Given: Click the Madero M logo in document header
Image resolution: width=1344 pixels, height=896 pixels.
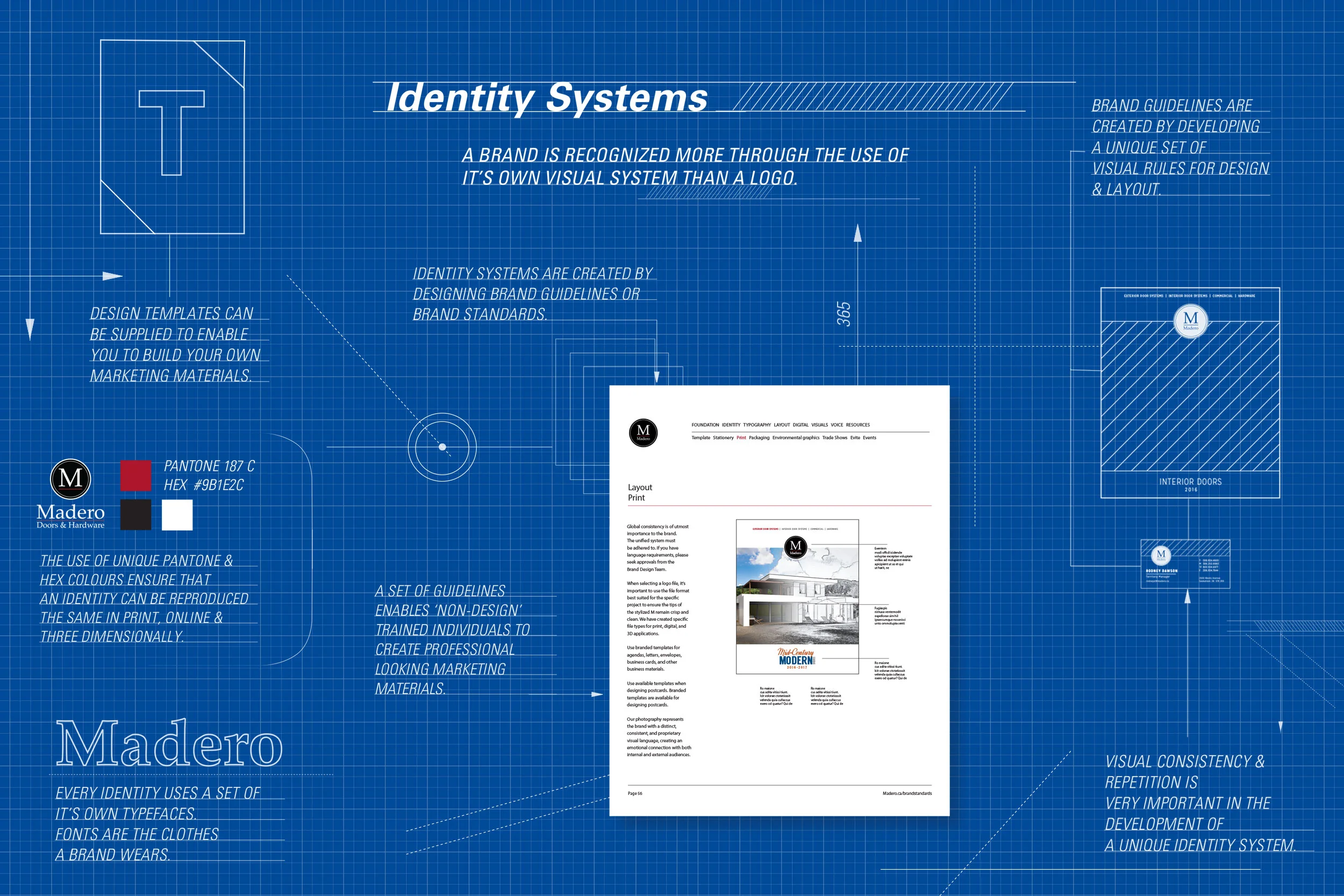Looking at the screenshot, I should (x=644, y=433).
